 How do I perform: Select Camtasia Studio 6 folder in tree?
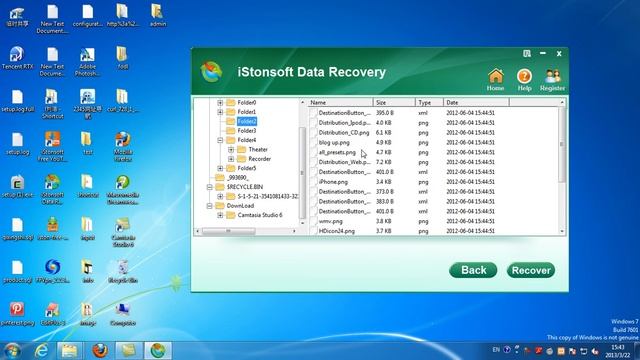(260, 215)
